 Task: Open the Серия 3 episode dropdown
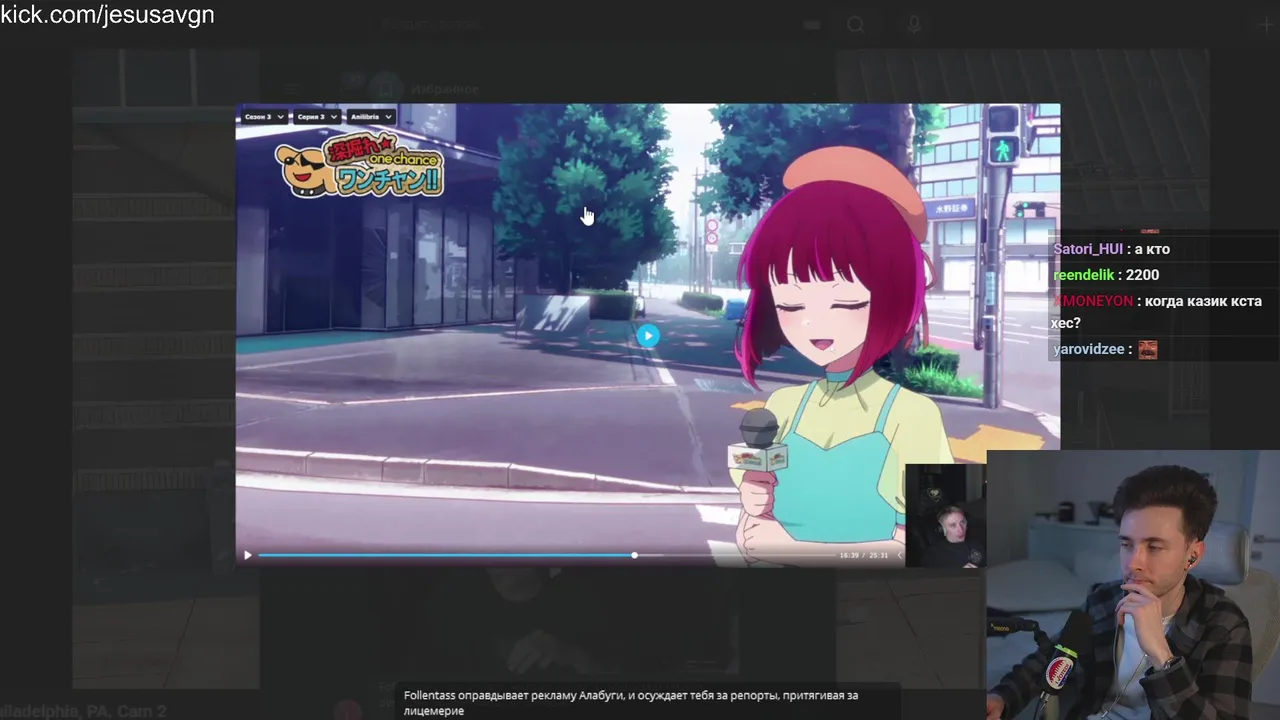[x=317, y=117]
